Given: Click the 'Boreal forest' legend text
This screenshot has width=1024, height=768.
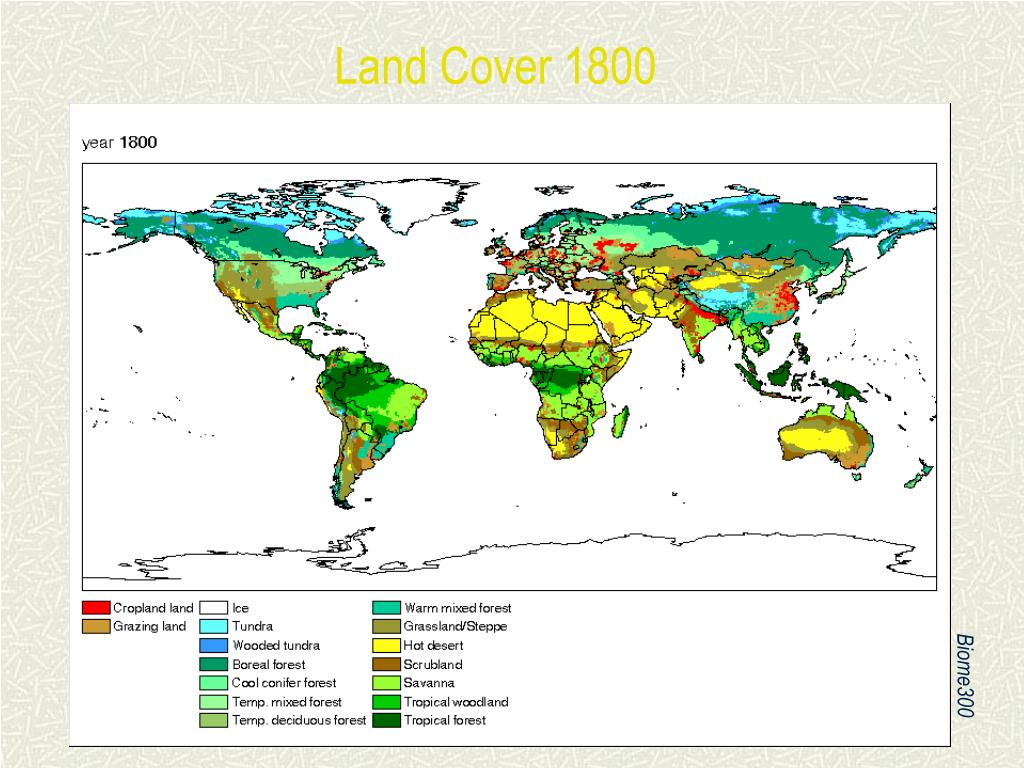Looking at the screenshot, I should [x=268, y=664].
